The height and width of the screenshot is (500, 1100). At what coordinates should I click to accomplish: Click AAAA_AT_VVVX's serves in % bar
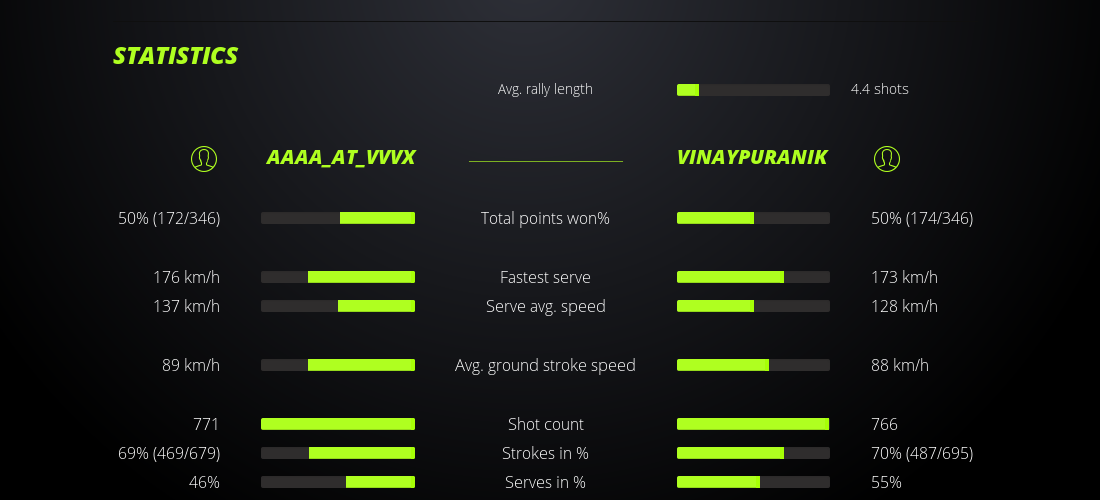pos(338,482)
